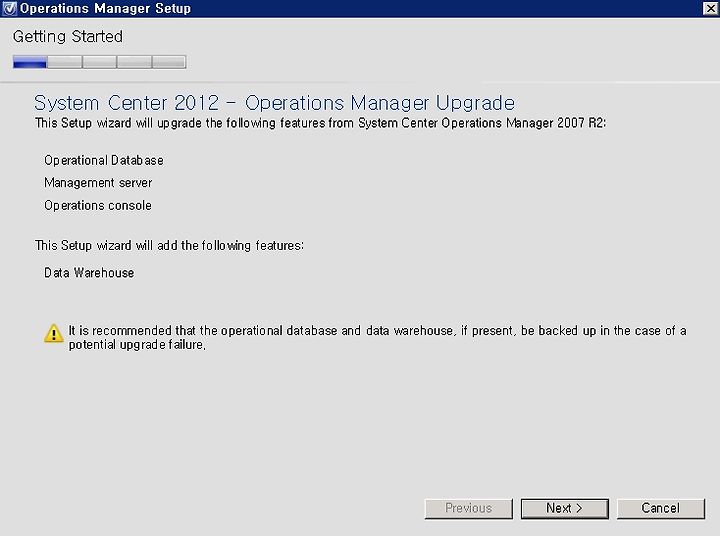Viewport: 720px width, 536px height.
Task: Select the Operational Database text
Action: pyautogui.click(x=104, y=160)
